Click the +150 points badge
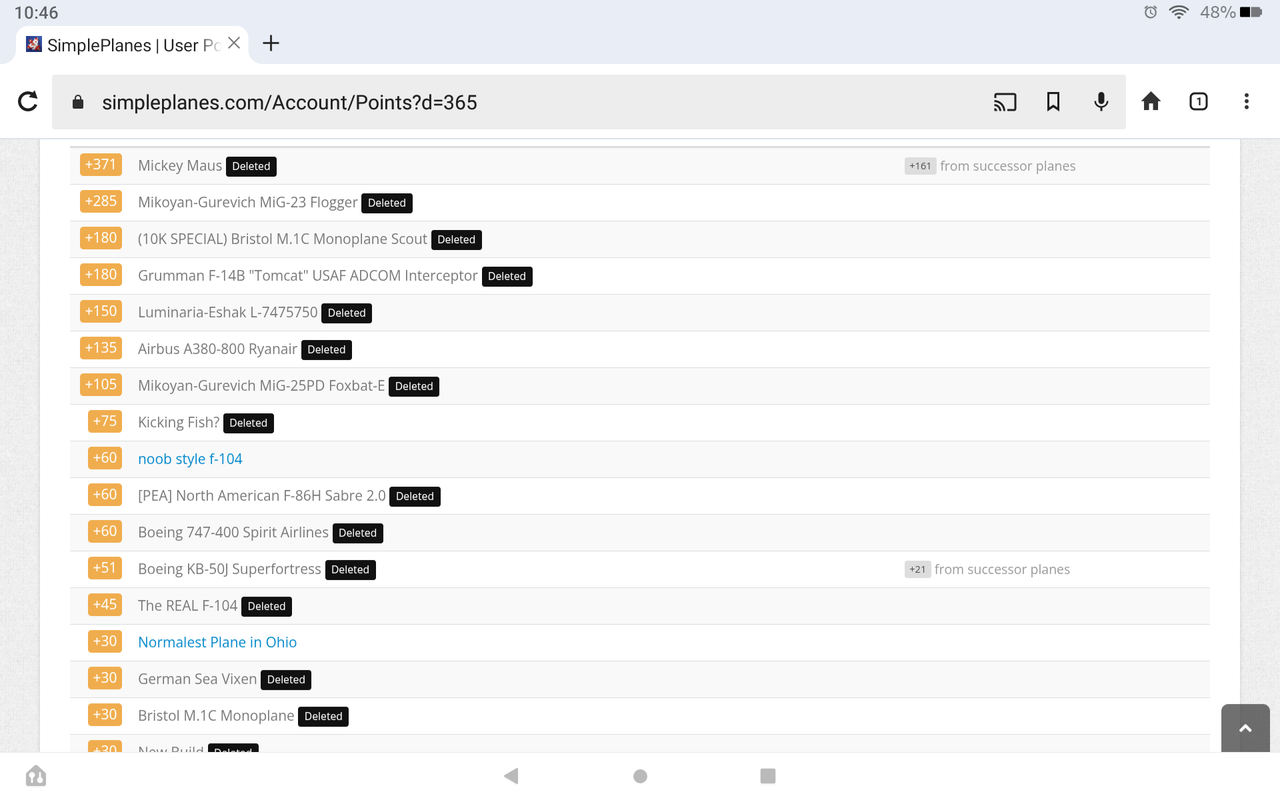This screenshot has width=1280, height=800. click(101, 311)
